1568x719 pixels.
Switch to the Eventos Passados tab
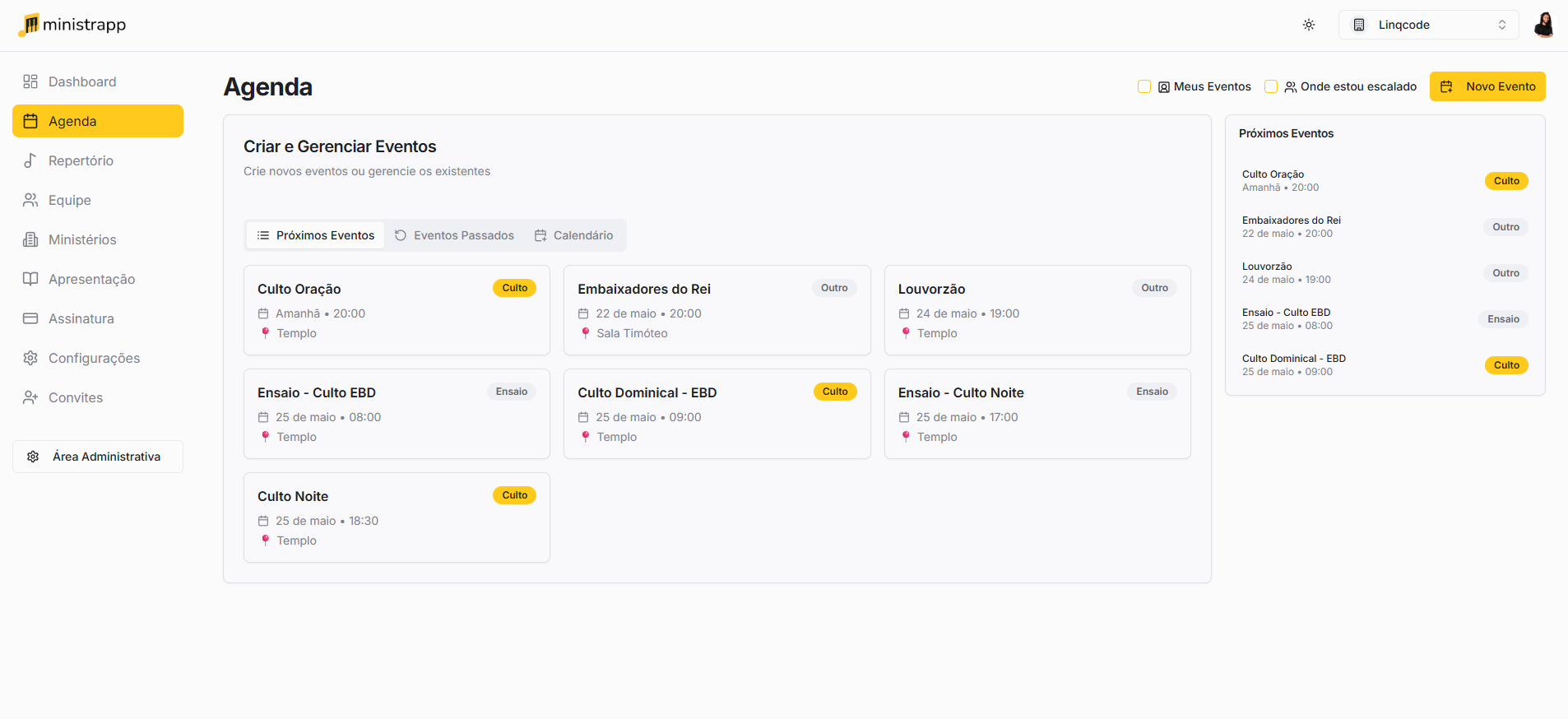(454, 235)
